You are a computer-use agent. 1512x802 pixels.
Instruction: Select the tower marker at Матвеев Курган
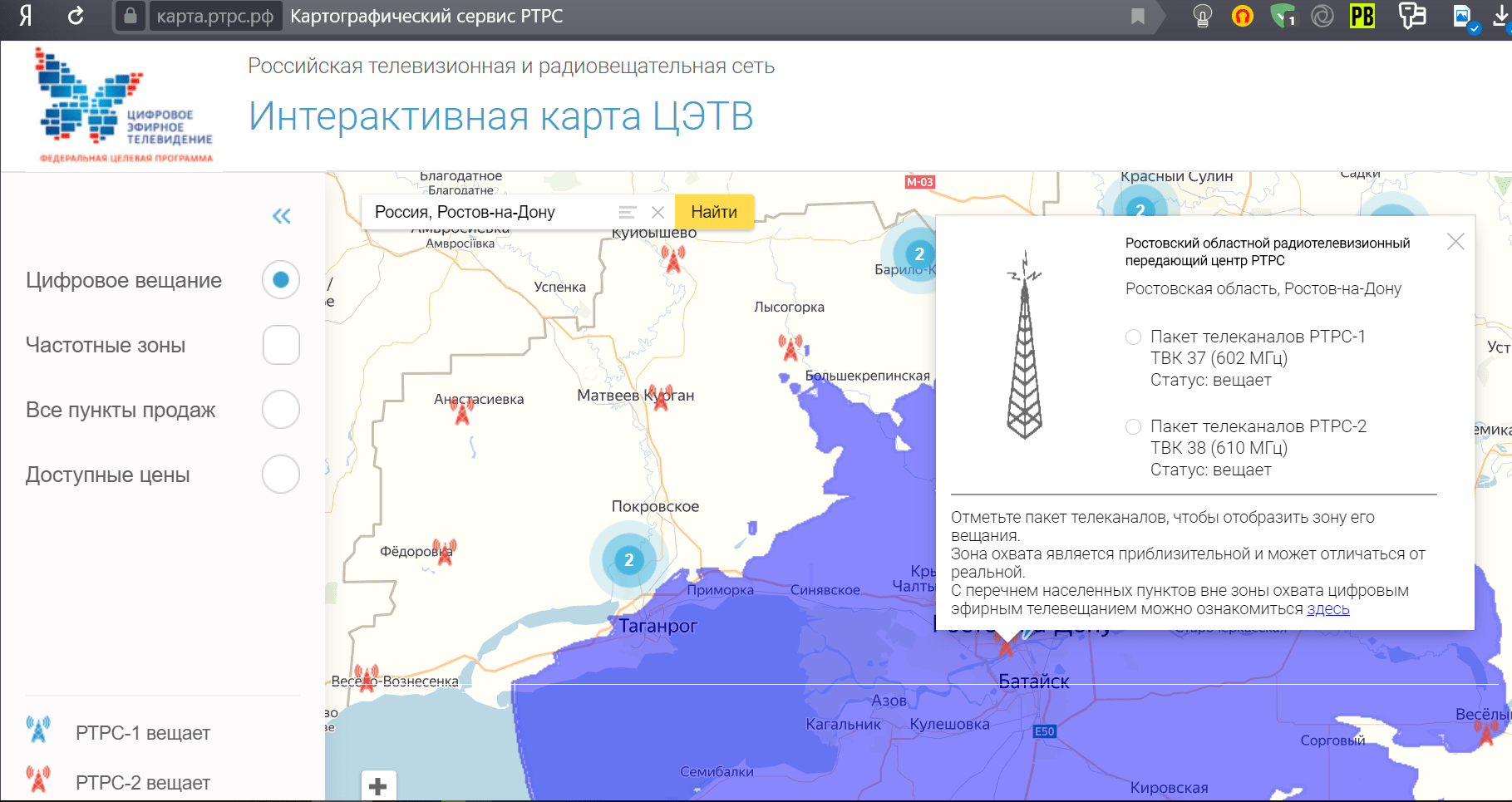click(x=661, y=398)
